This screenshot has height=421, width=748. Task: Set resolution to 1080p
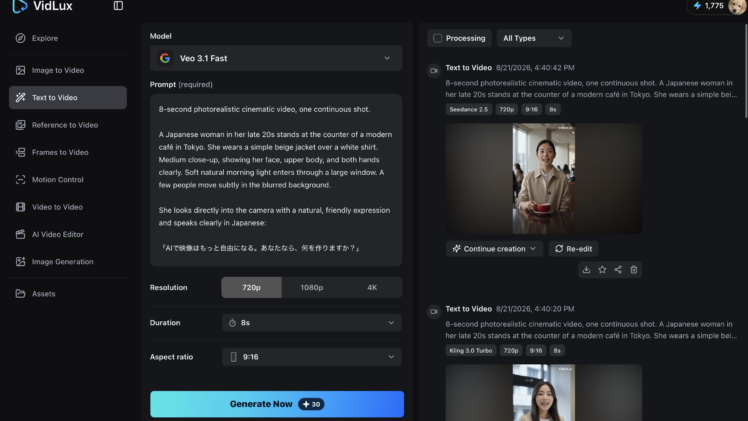point(312,288)
